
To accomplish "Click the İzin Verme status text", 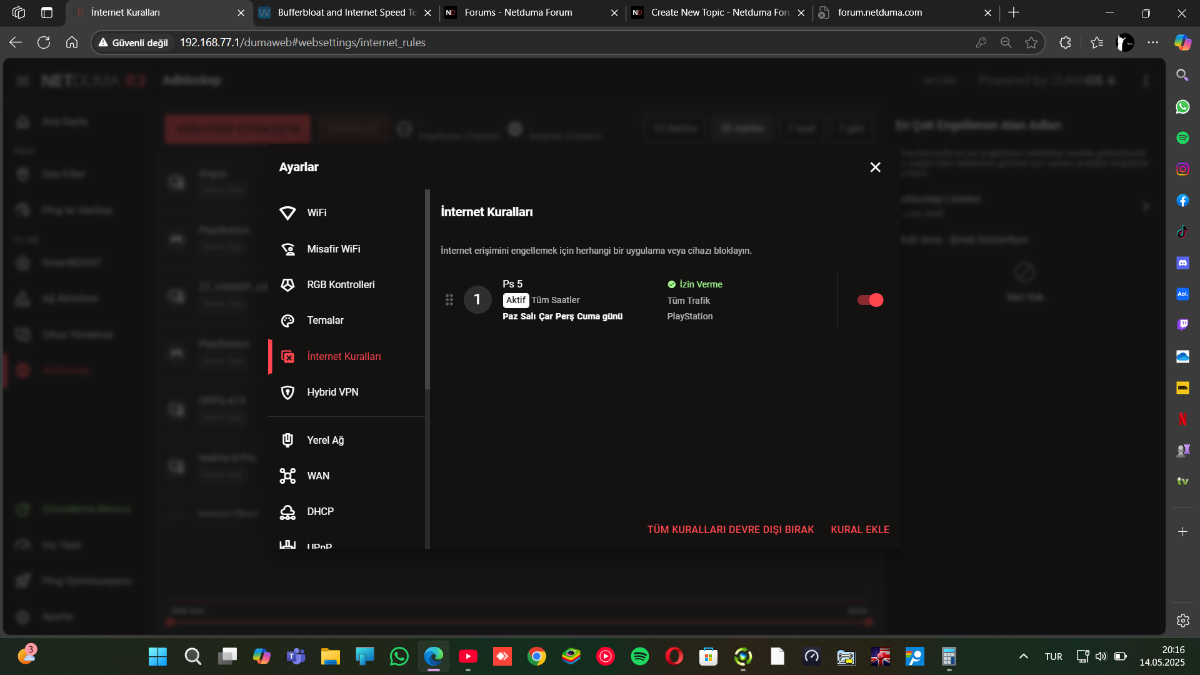I will point(700,284).
